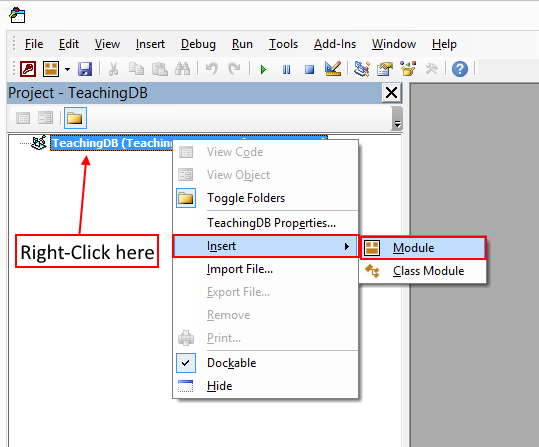
Task: Click the Insert Module toolbar icon
Action: click(x=51, y=69)
